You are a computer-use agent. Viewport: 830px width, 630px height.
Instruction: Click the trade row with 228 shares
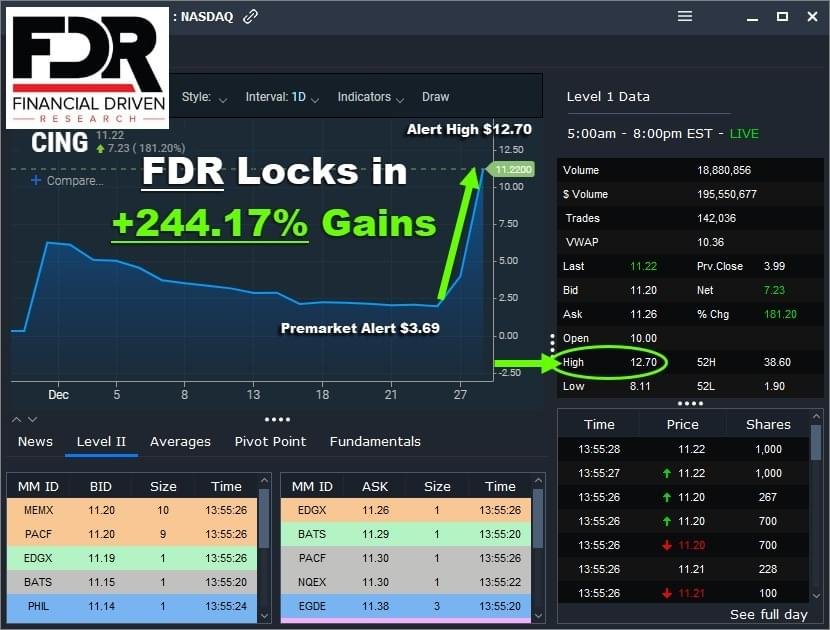click(x=683, y=569)
